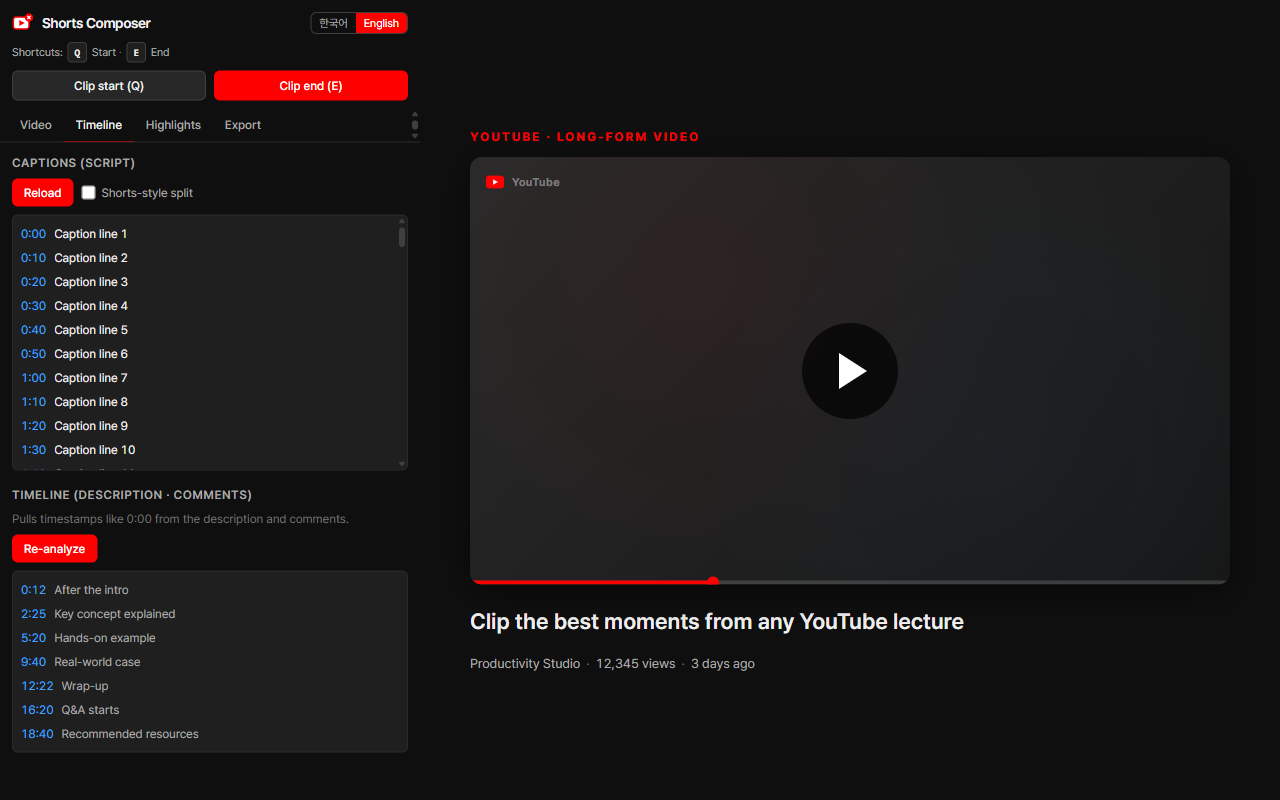
Task: Click the 12,345 views text
Action: pos(636,664)
